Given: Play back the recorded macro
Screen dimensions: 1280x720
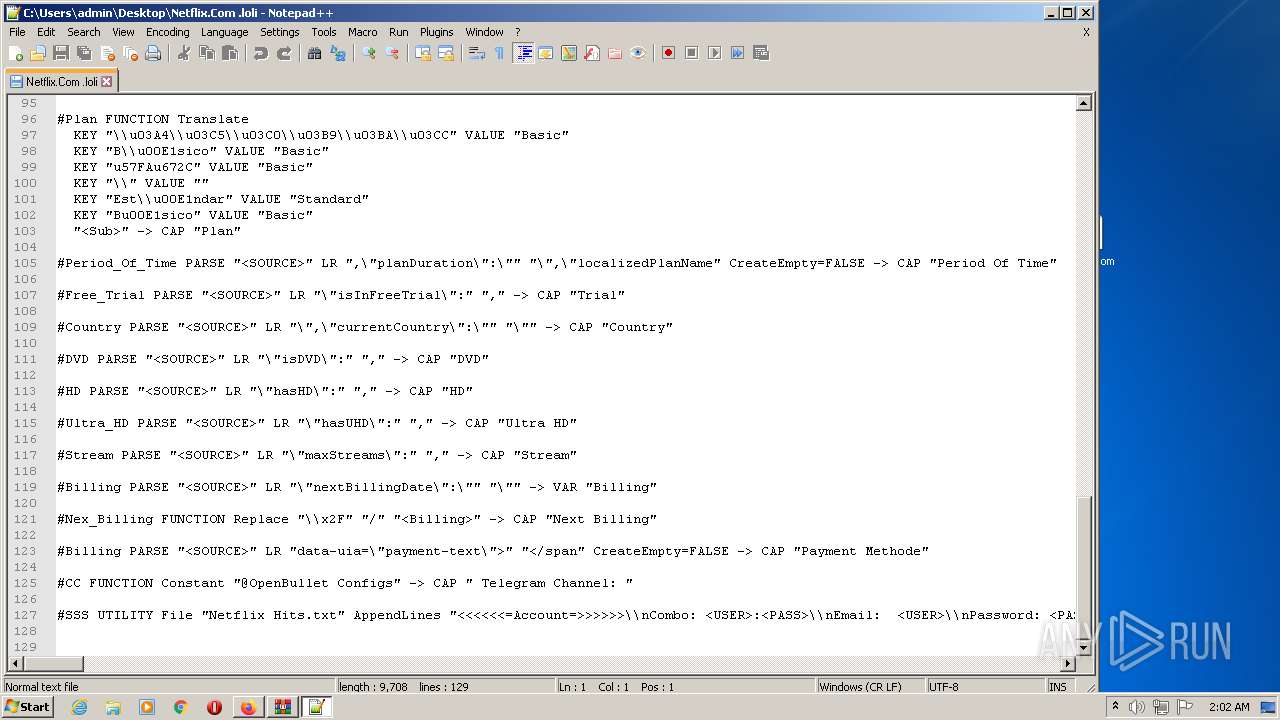Looking at the screenshot, I should 714,53.
